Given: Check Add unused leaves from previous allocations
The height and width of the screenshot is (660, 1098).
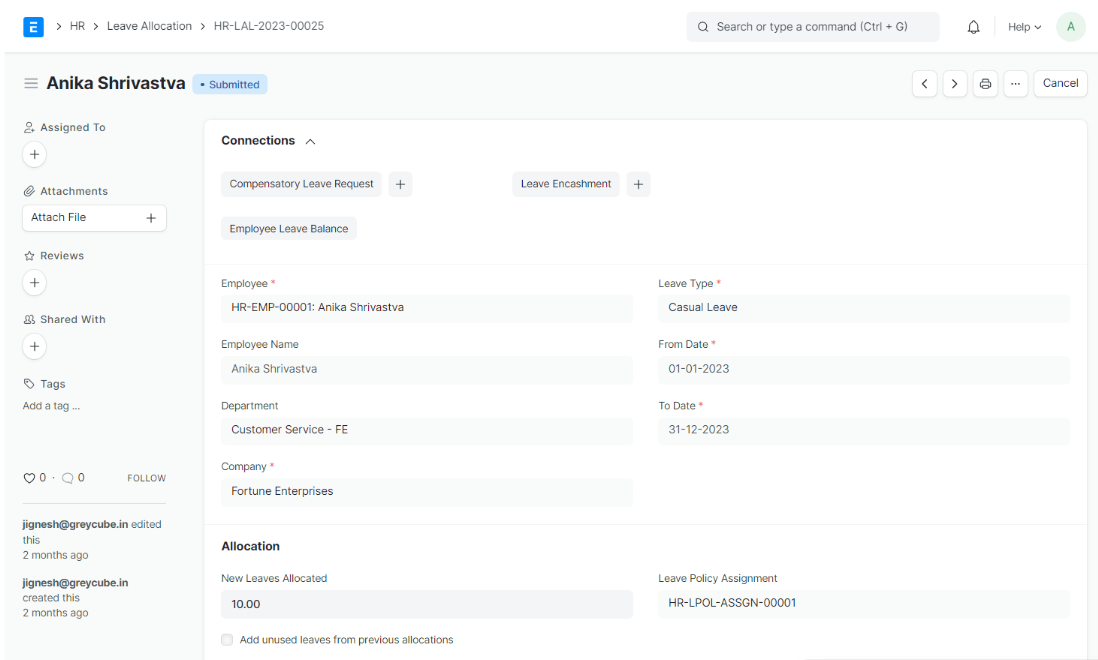Looking at the screenshot, I should coord(228,640).
